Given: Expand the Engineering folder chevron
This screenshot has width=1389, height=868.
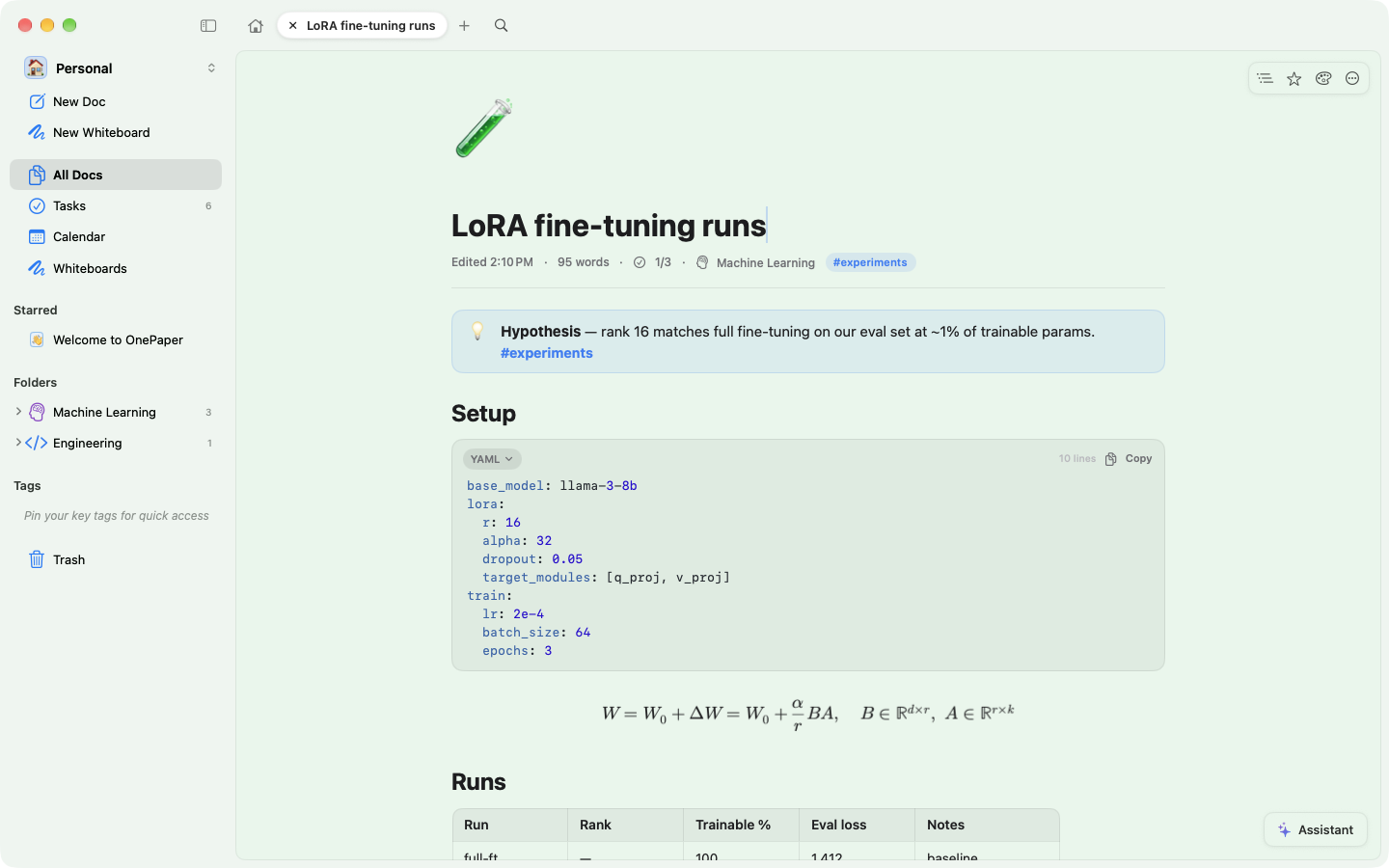Looking at the screenshot, I should pos(18,443).
